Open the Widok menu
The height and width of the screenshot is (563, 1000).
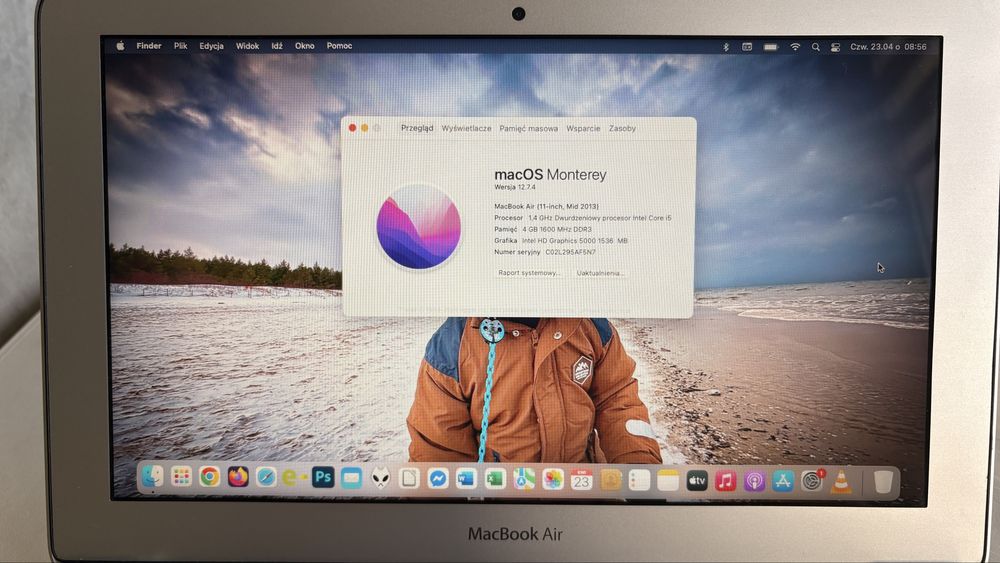247,46
